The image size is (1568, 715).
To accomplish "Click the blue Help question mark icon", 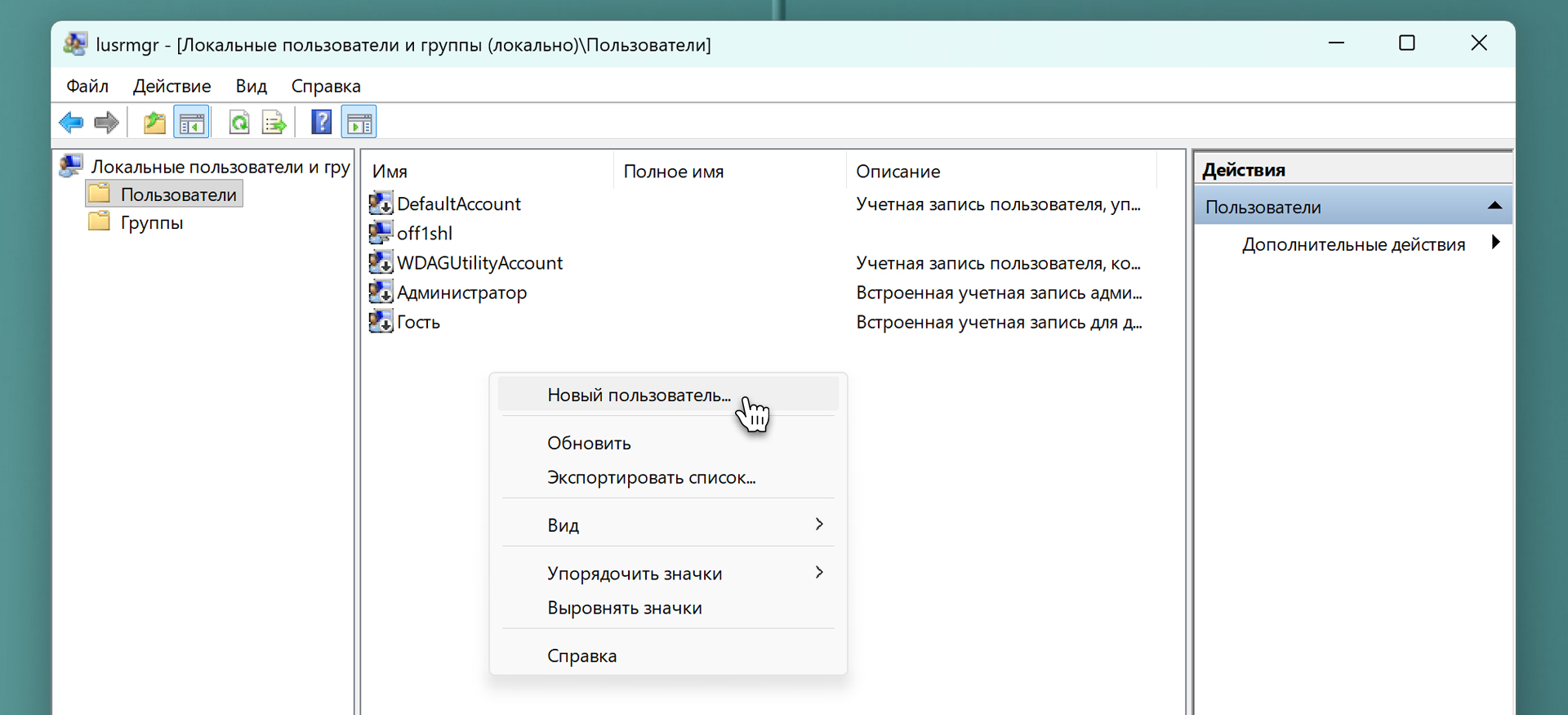I will point(322,123).
